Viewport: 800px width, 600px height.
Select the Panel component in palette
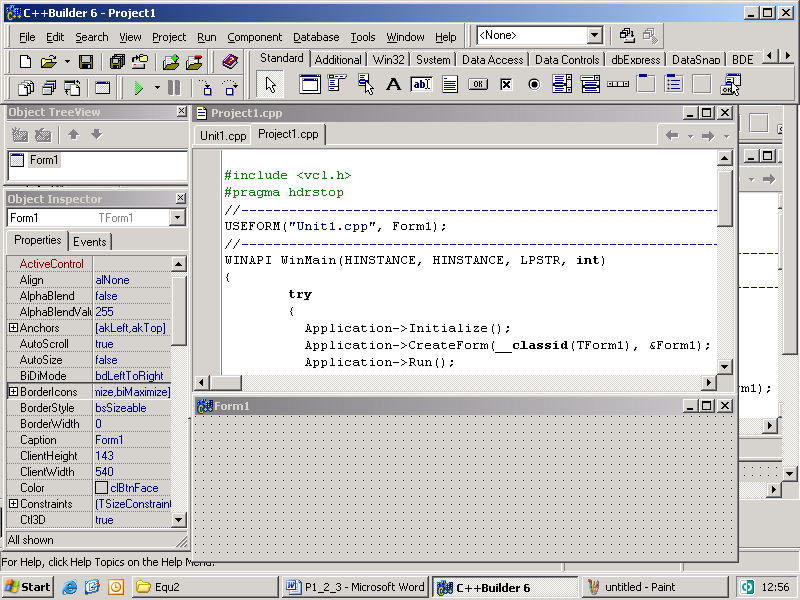point(702,84)
